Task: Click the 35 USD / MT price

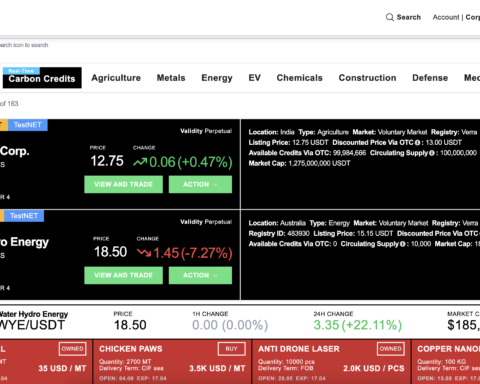Action: click(x=62, y=368)
